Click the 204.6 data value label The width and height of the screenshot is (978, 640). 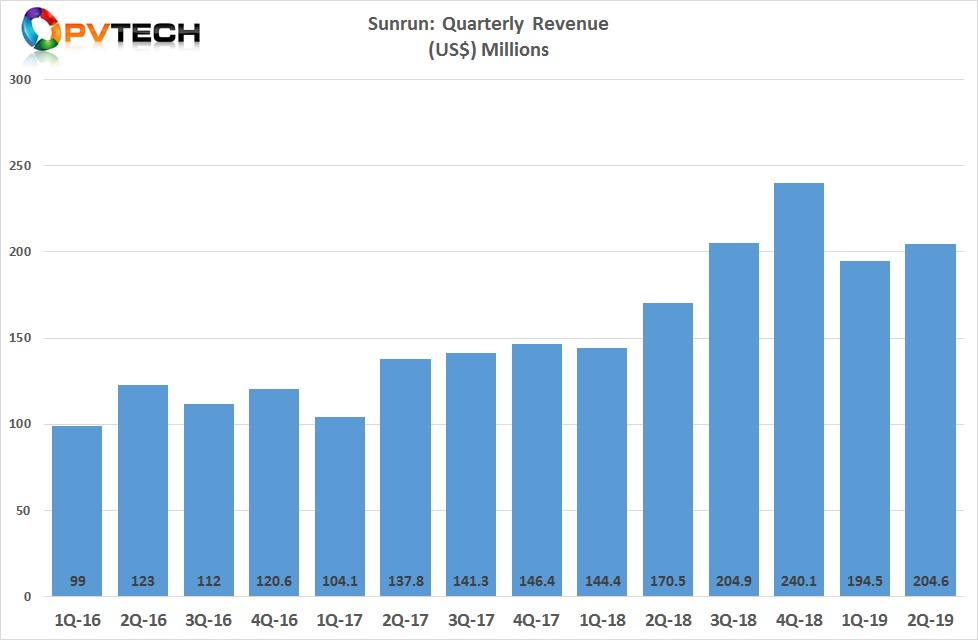[931, 581]
